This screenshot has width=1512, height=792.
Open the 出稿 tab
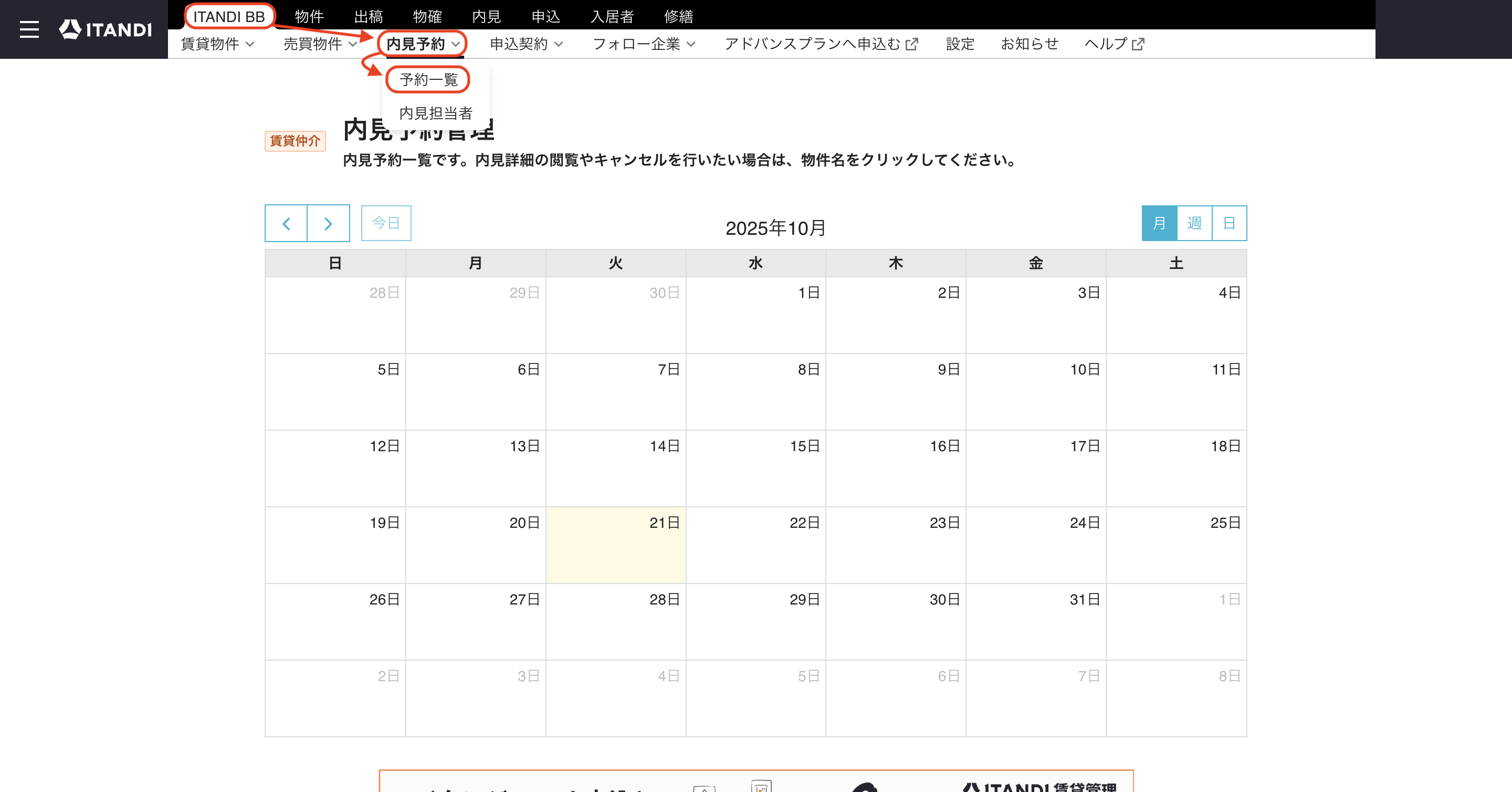368,16
